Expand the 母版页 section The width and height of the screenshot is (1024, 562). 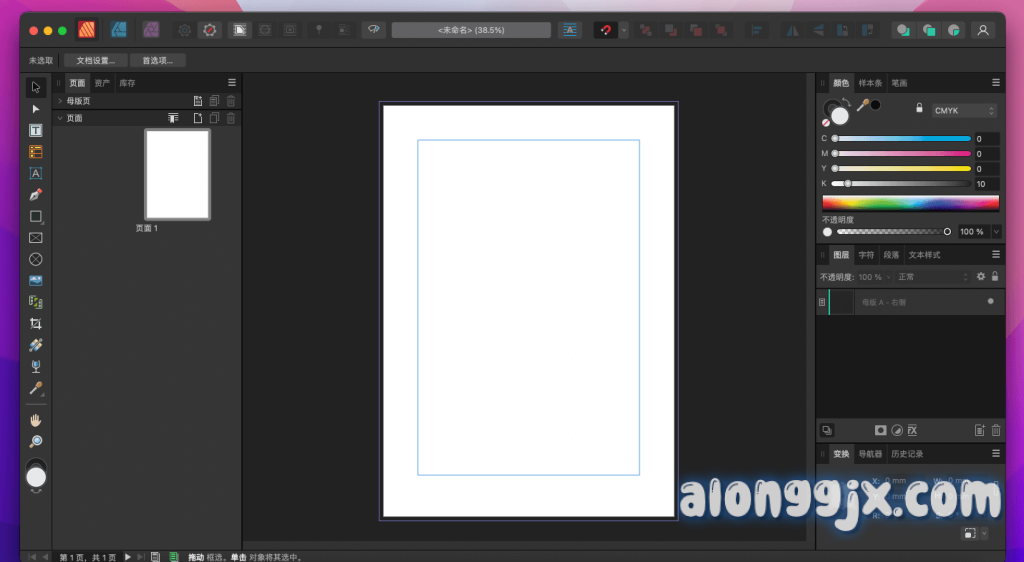click(x=60, y=101)
